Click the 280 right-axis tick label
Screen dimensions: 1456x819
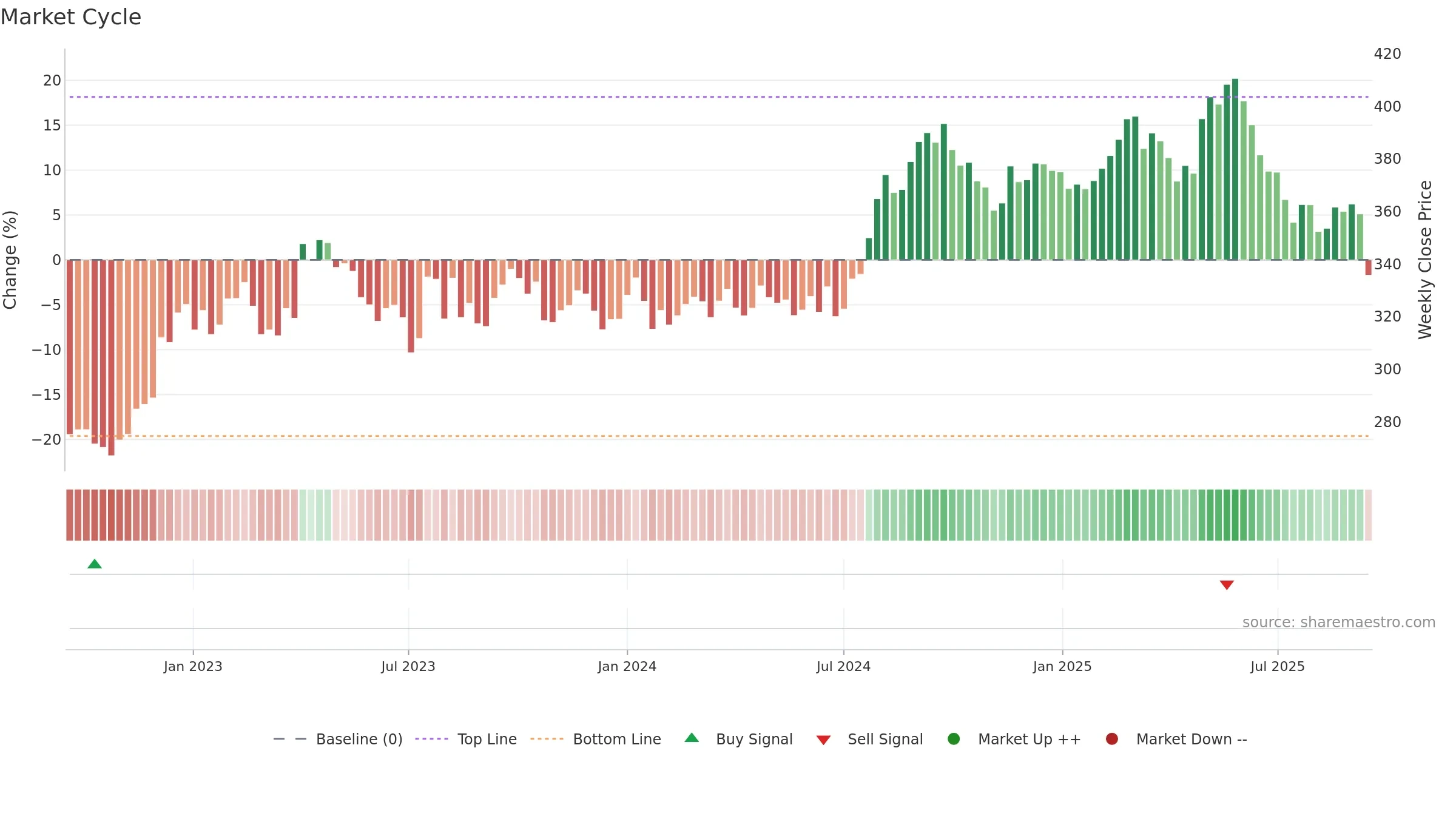click(x=1387, y=422)
